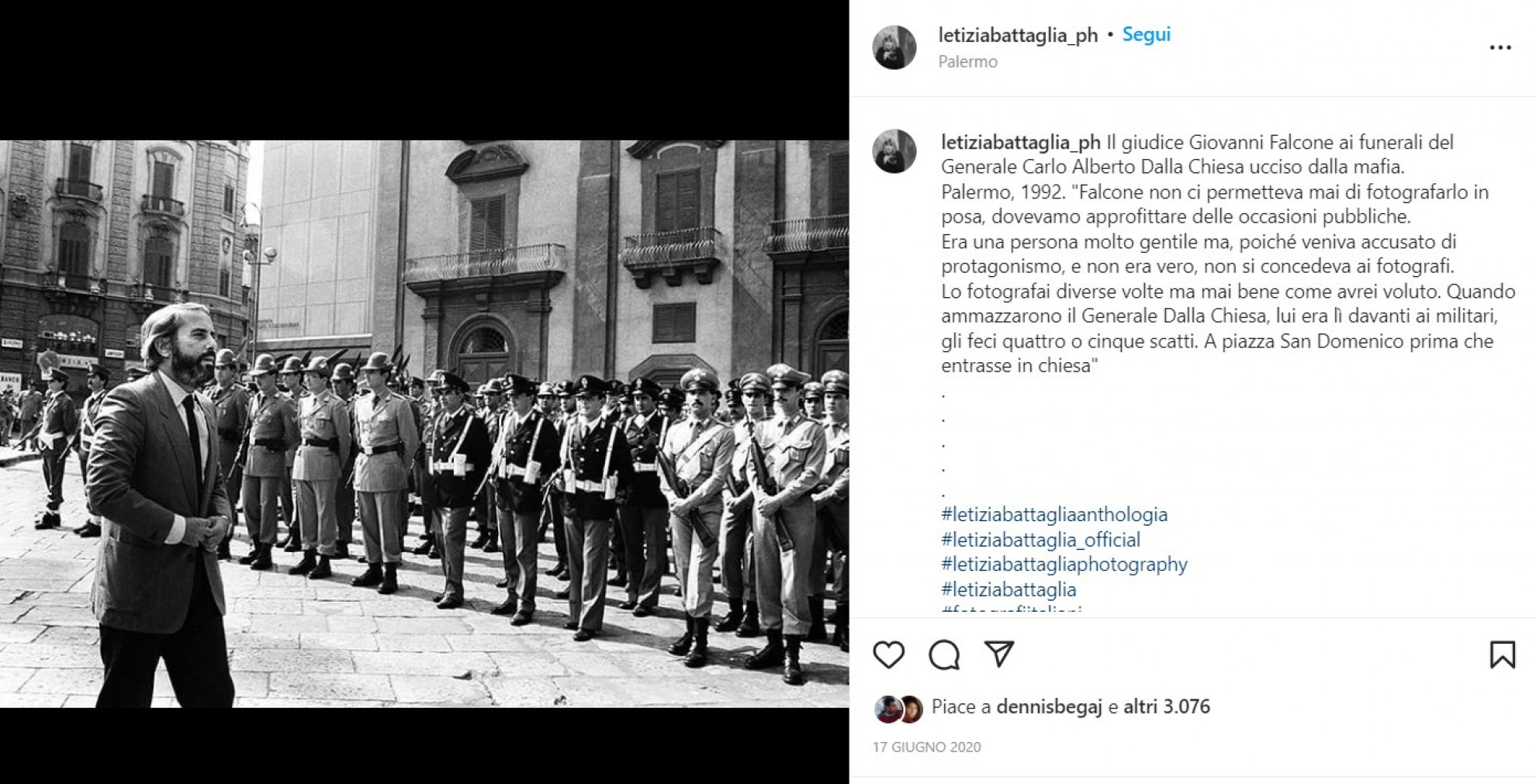1536x784 pixels.
Task: Open comments with the speech bubble icon
Action: point(944,655)
